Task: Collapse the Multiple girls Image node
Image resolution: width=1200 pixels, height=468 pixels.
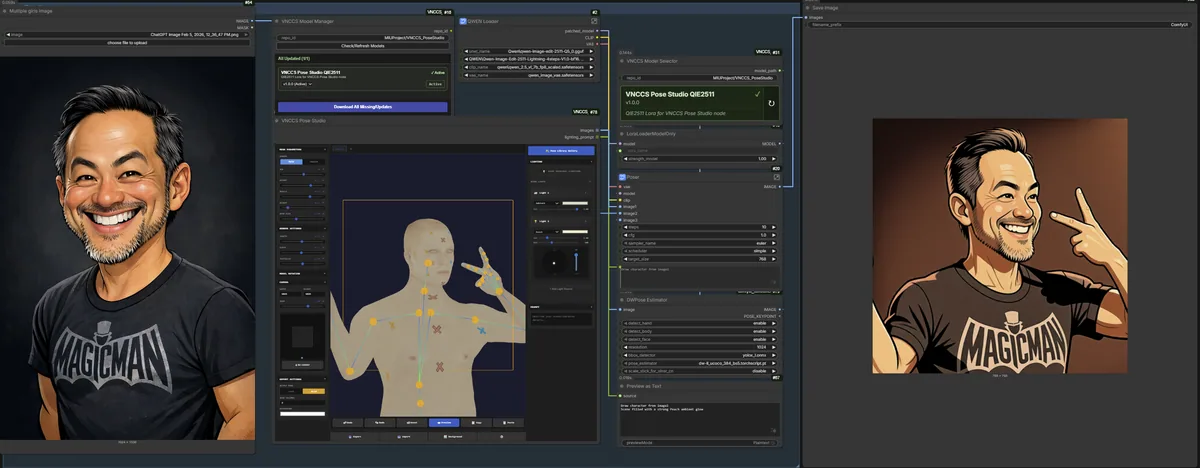Action: pyautogui.click(x=5, y=10)
